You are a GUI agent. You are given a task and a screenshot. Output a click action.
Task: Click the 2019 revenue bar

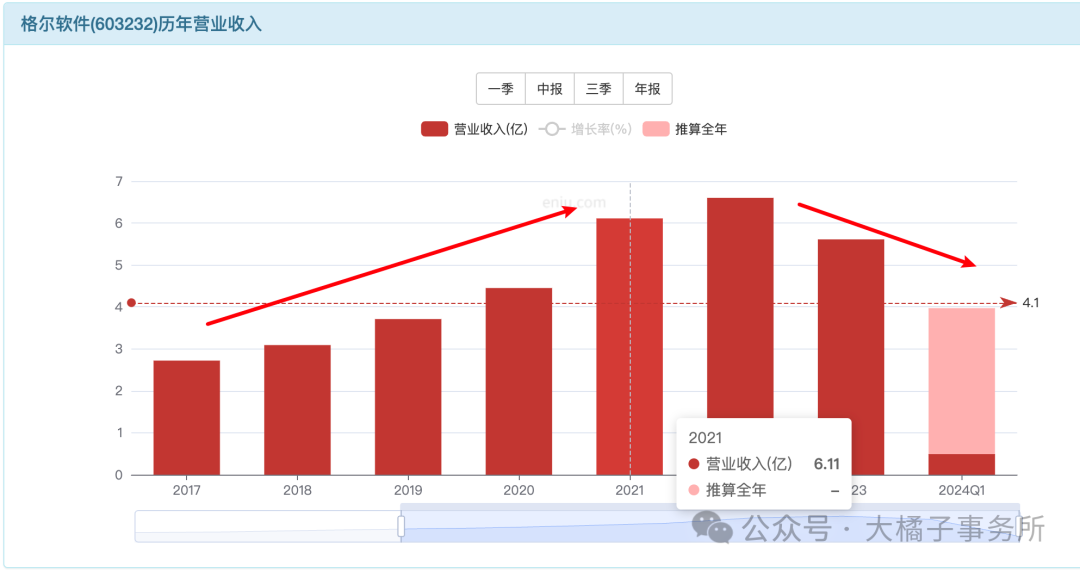coord(408,397)
